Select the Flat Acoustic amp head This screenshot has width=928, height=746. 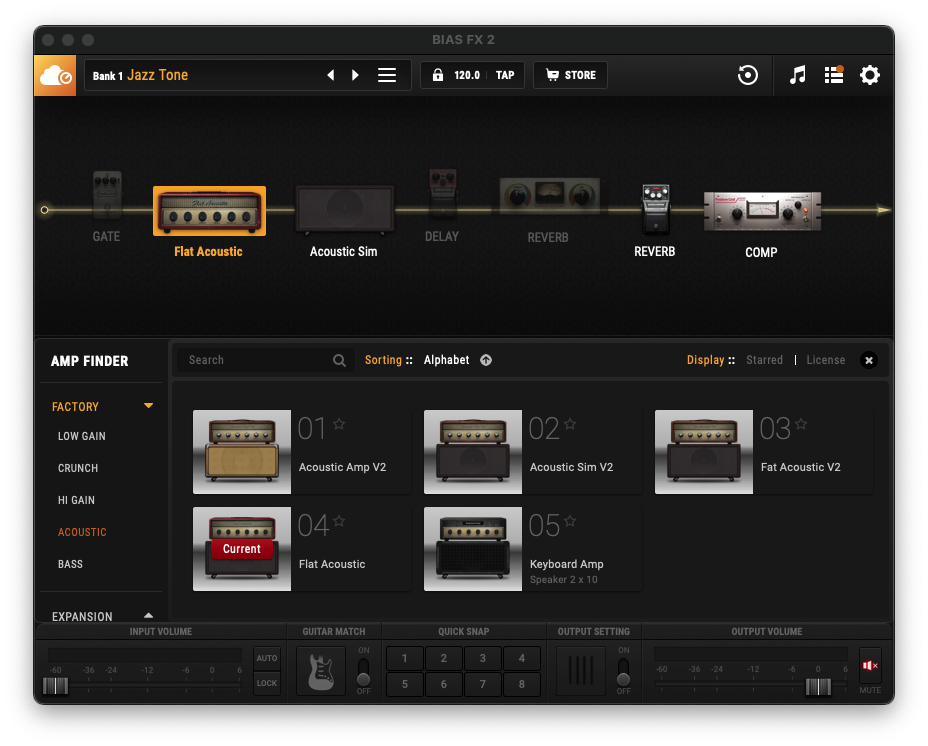point(210,211)
